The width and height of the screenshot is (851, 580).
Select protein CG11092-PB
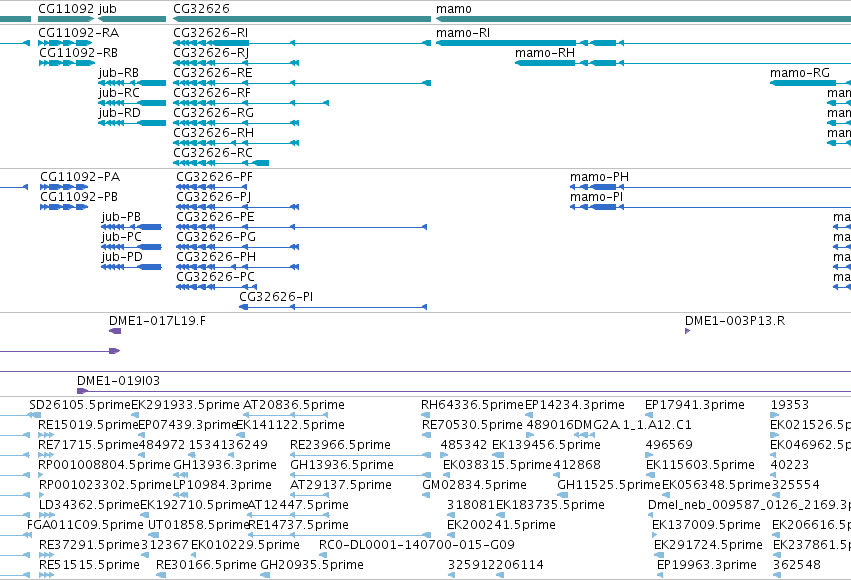(79, 197)
